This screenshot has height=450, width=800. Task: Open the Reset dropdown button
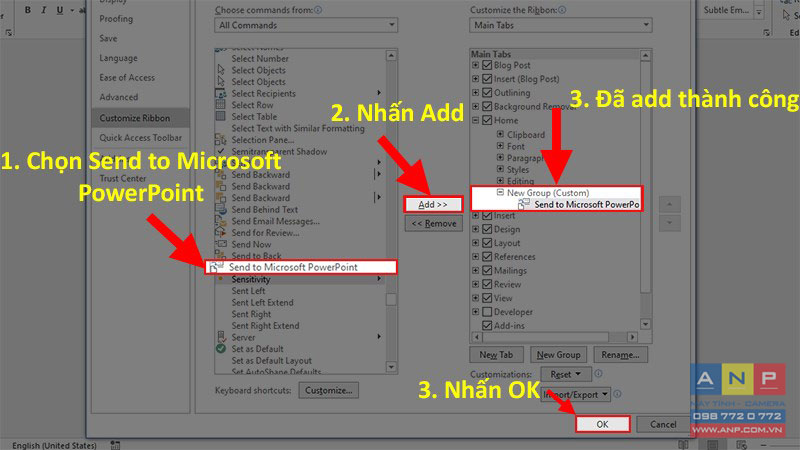coord(566,374)
